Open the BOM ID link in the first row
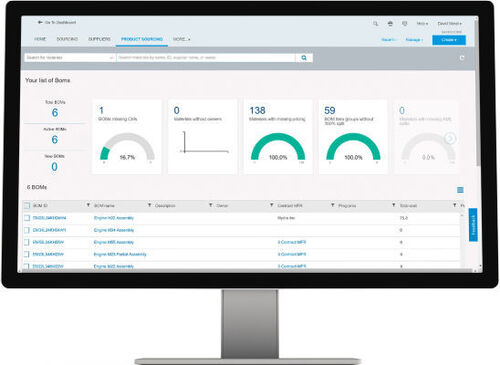Viewport: 500px width, 365px height. point(49,218)
